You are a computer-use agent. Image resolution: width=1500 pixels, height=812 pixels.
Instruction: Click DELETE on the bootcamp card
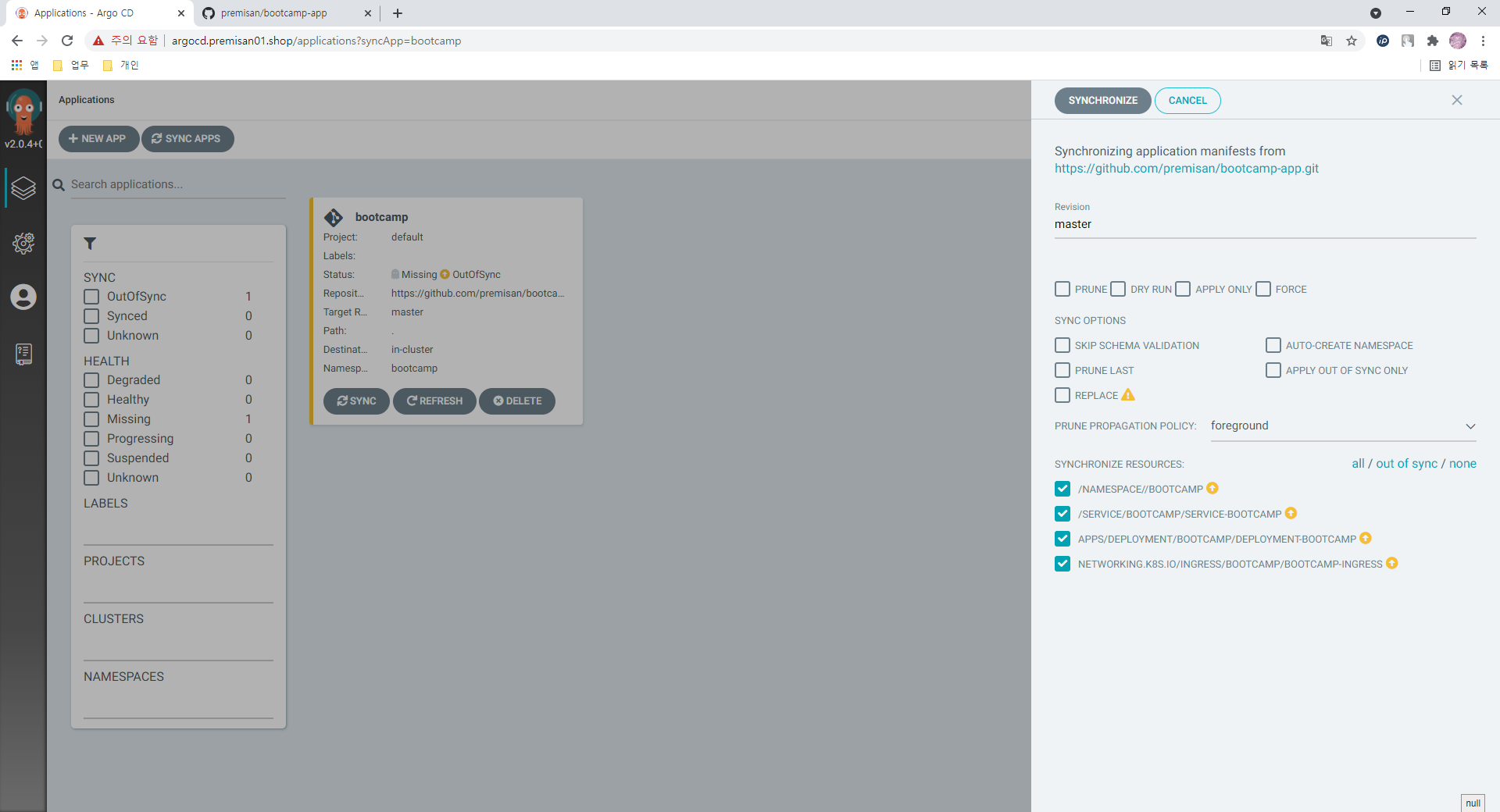517,401
